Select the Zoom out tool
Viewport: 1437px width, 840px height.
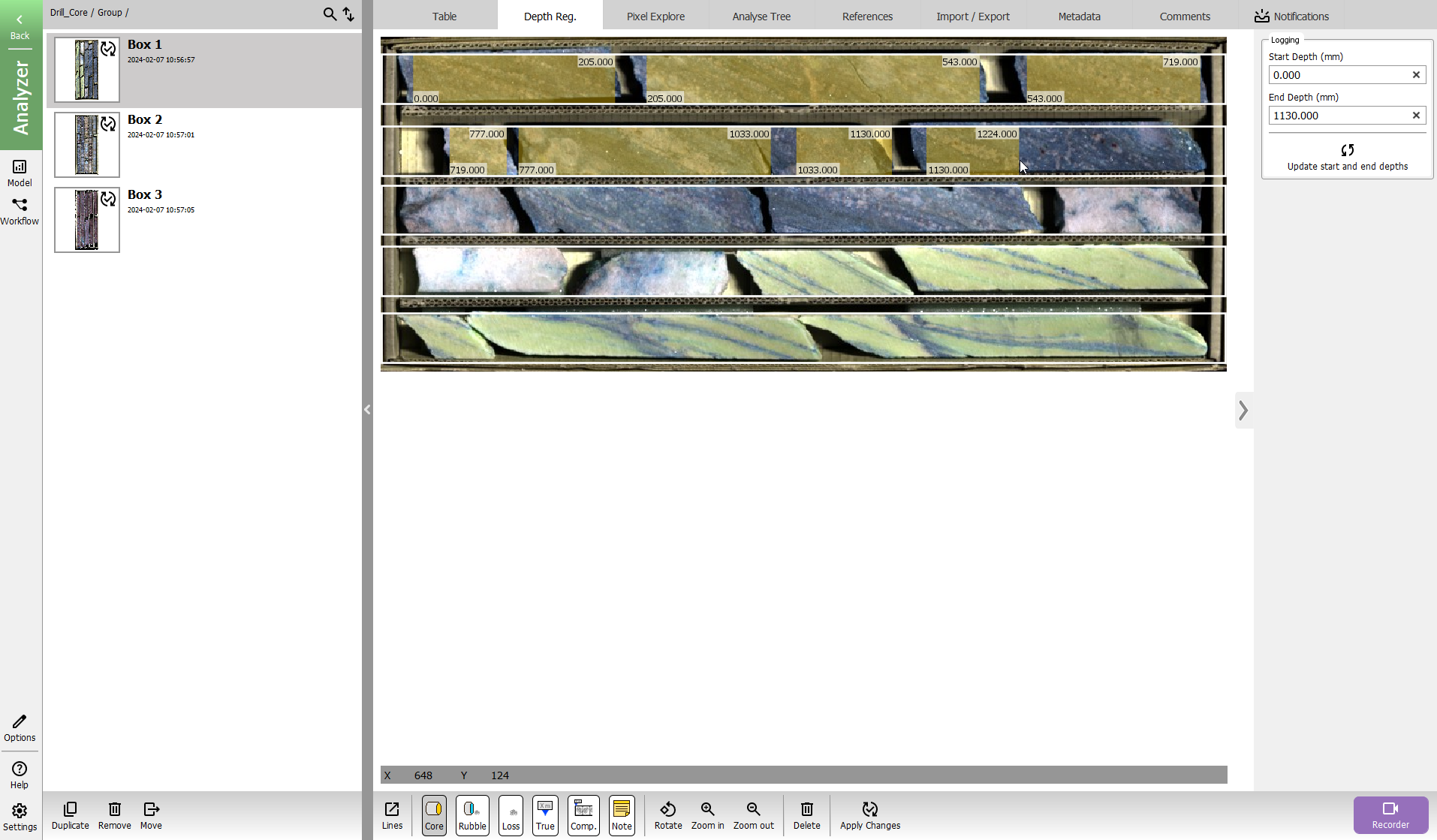753,815
